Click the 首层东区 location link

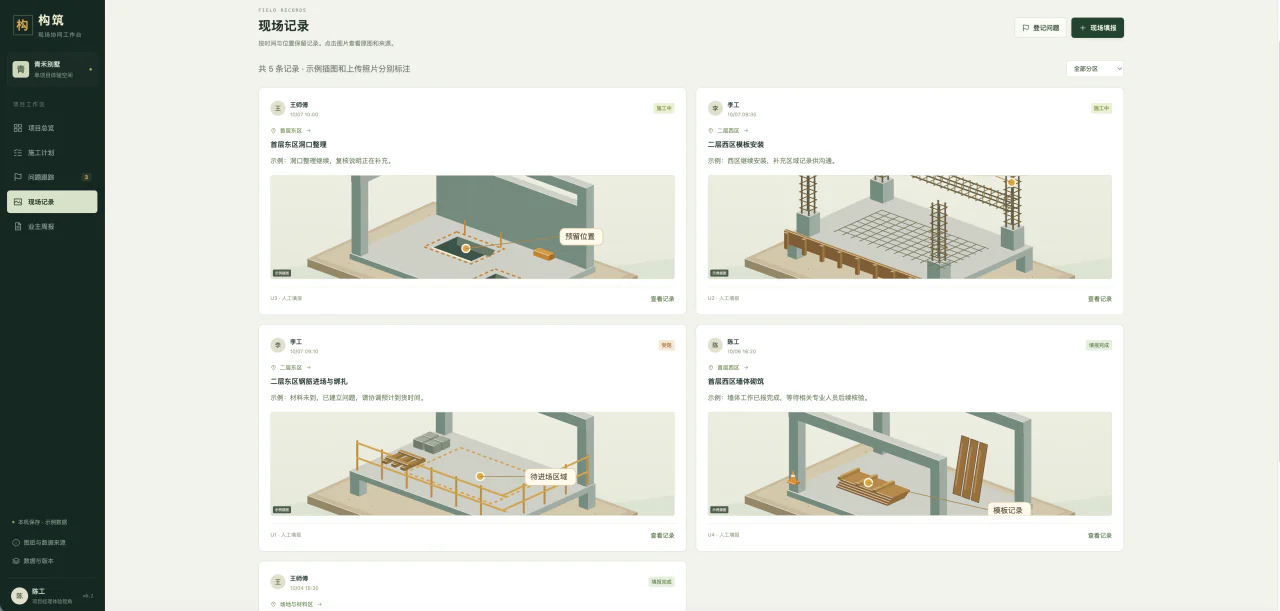(291, 130)
